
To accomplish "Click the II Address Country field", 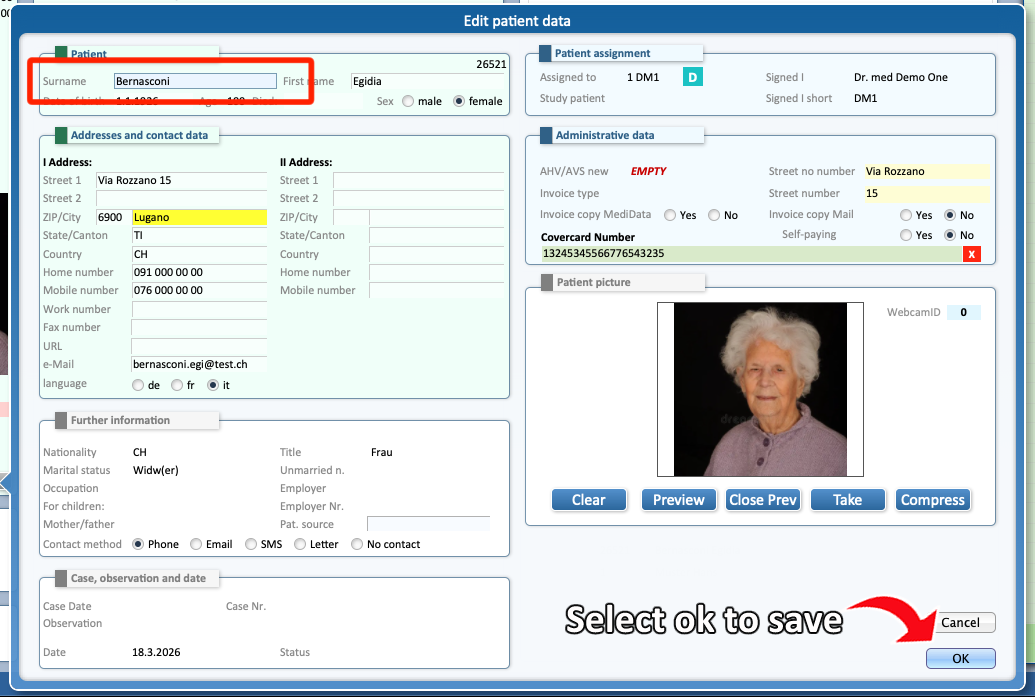I will [436, 254].
